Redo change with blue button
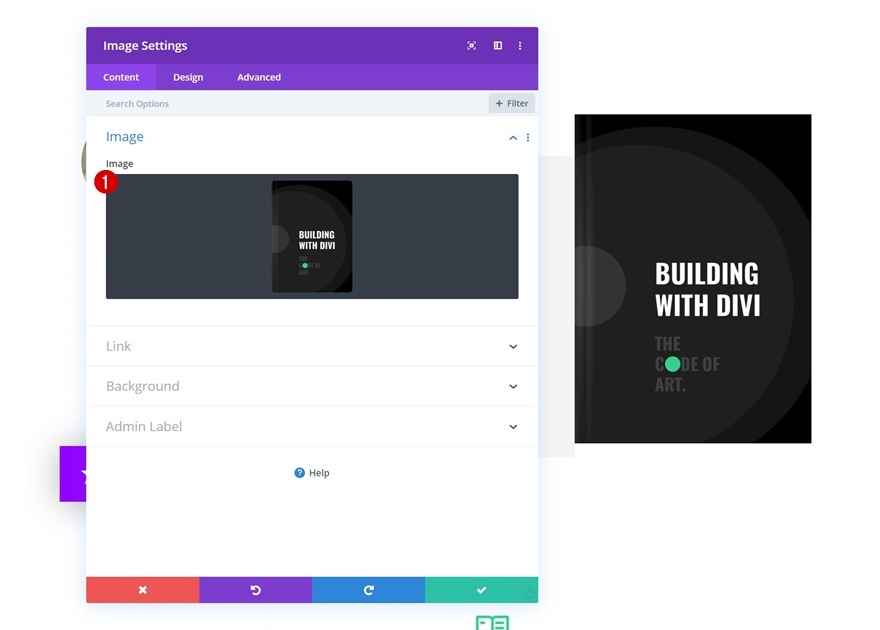Viewport: 880px width, 630px height. (x=368, y=590)
